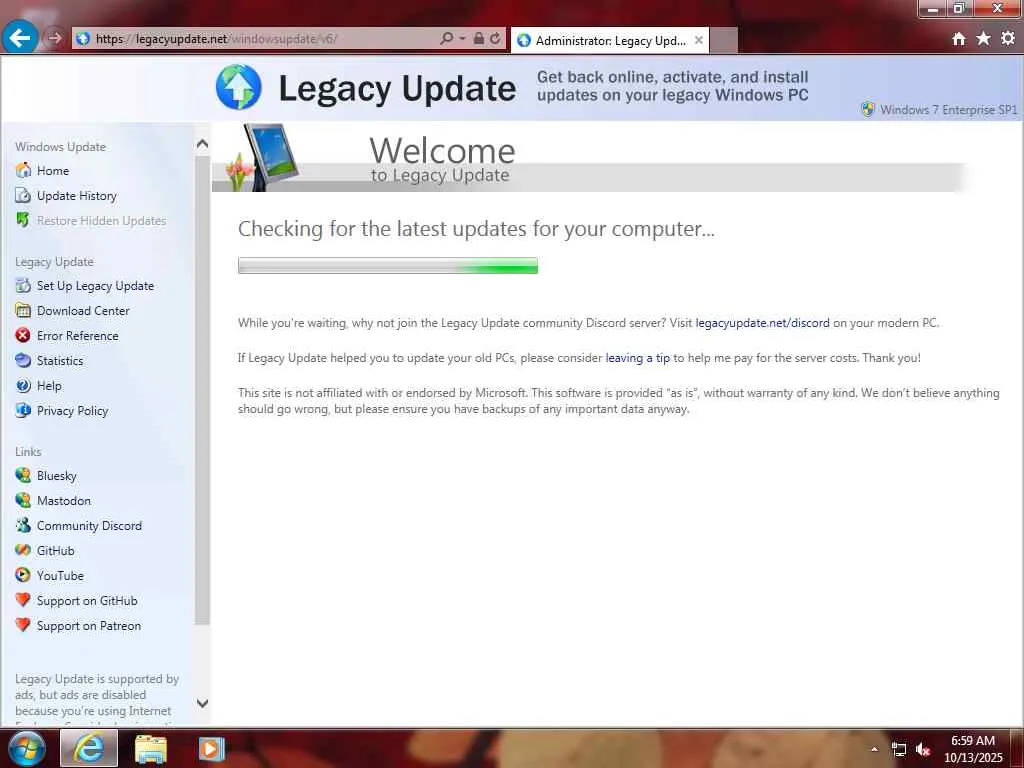1024x768 pixels.
Task: Click the update checking progress bar
Action: (388, 265)
